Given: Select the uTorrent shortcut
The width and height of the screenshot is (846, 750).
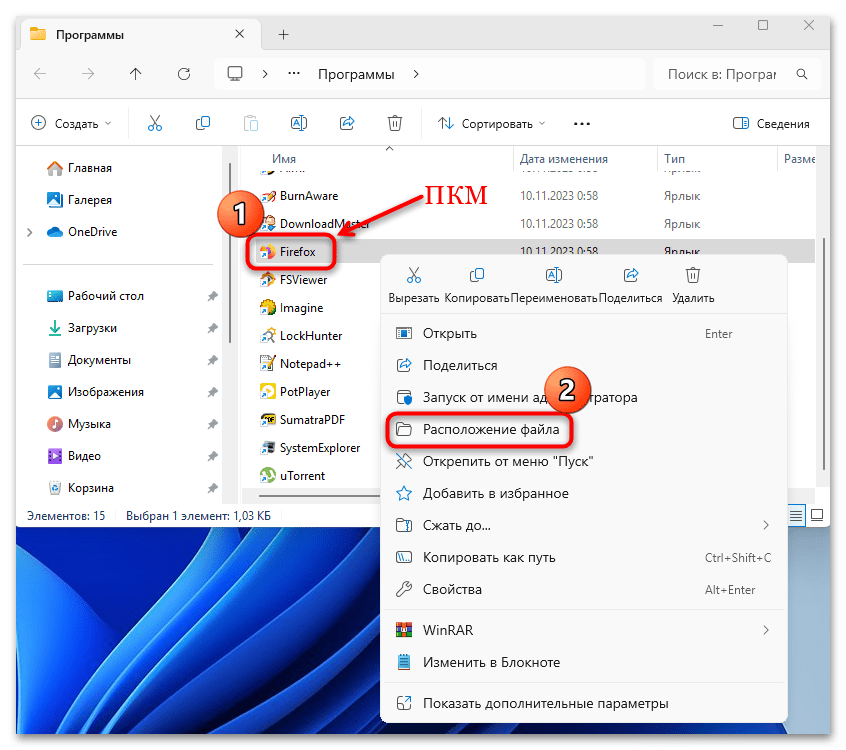Looking at the screenshot, I should point(292,476).
